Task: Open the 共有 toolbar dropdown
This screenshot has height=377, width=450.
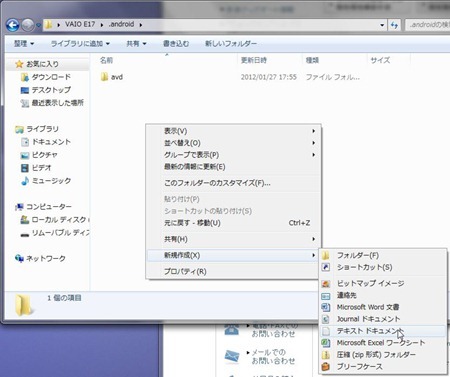Action: click(x=136, y=44)
